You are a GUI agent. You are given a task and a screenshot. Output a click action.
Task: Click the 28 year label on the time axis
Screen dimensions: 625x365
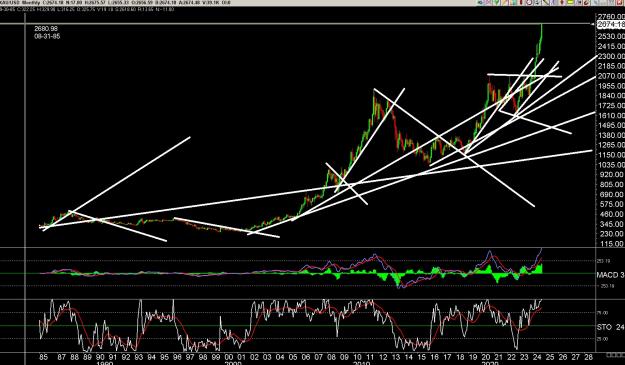pos(588,357)
